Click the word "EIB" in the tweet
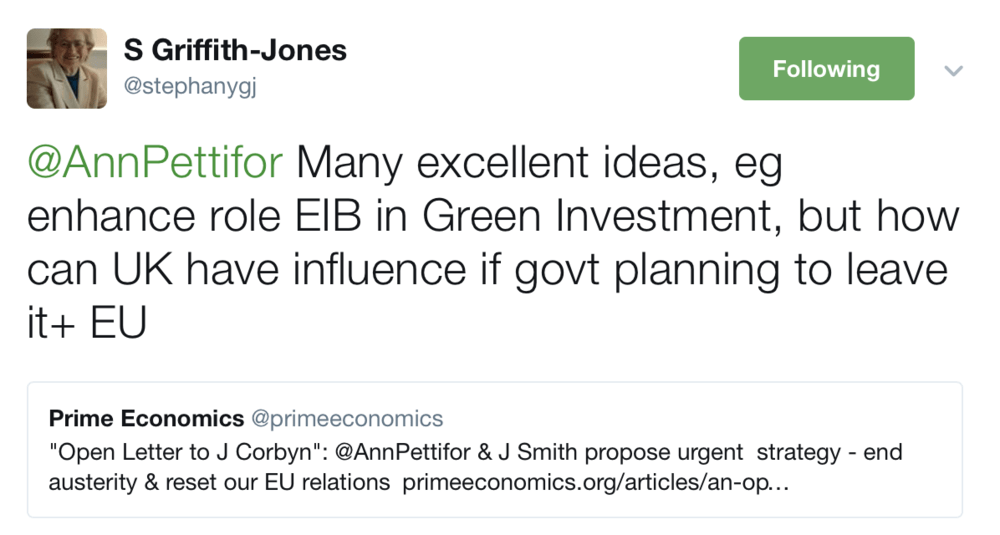Image resolution: width=1000 pixels, height=535 pixels. coord(354,217)
